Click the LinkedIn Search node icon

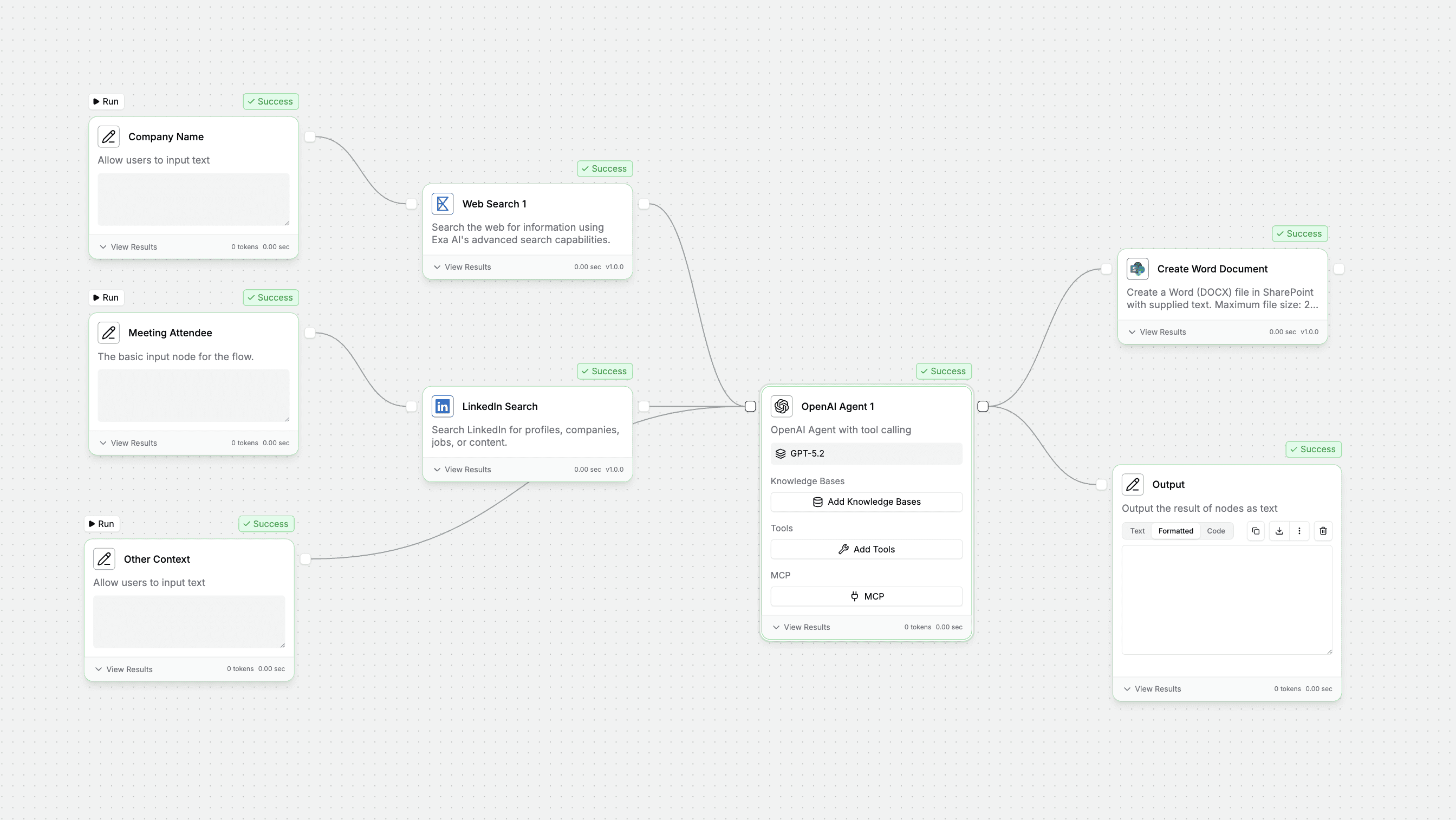(442, 406)
